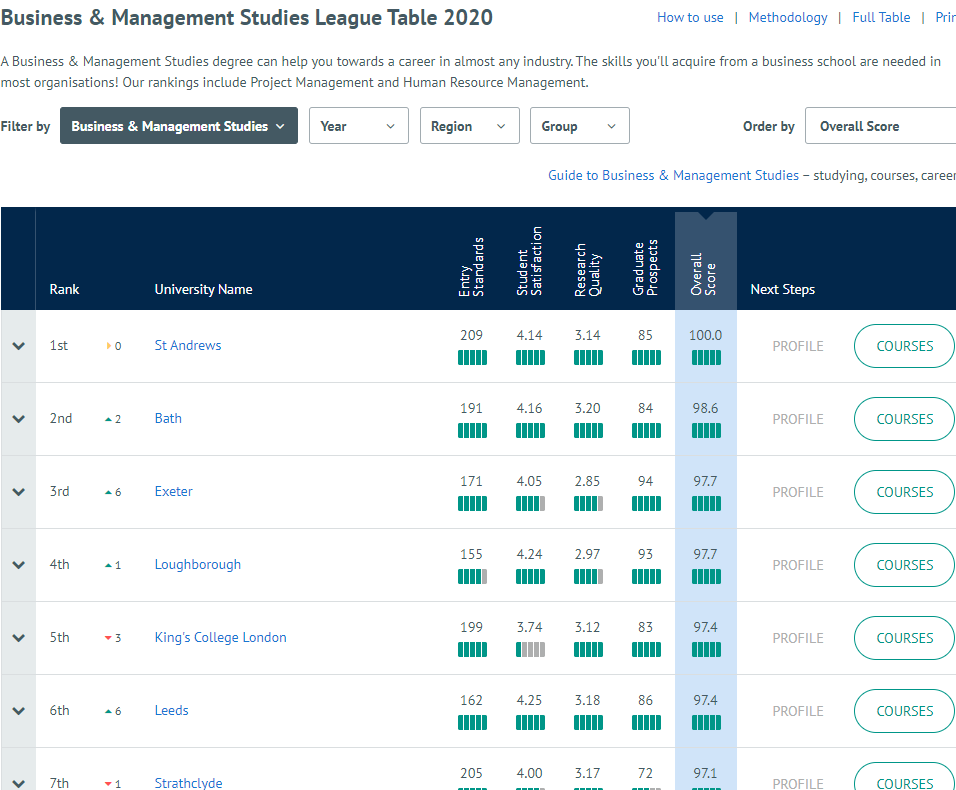Click Leeds Student Satisfaction value 4.25

(x=529, y=700)
